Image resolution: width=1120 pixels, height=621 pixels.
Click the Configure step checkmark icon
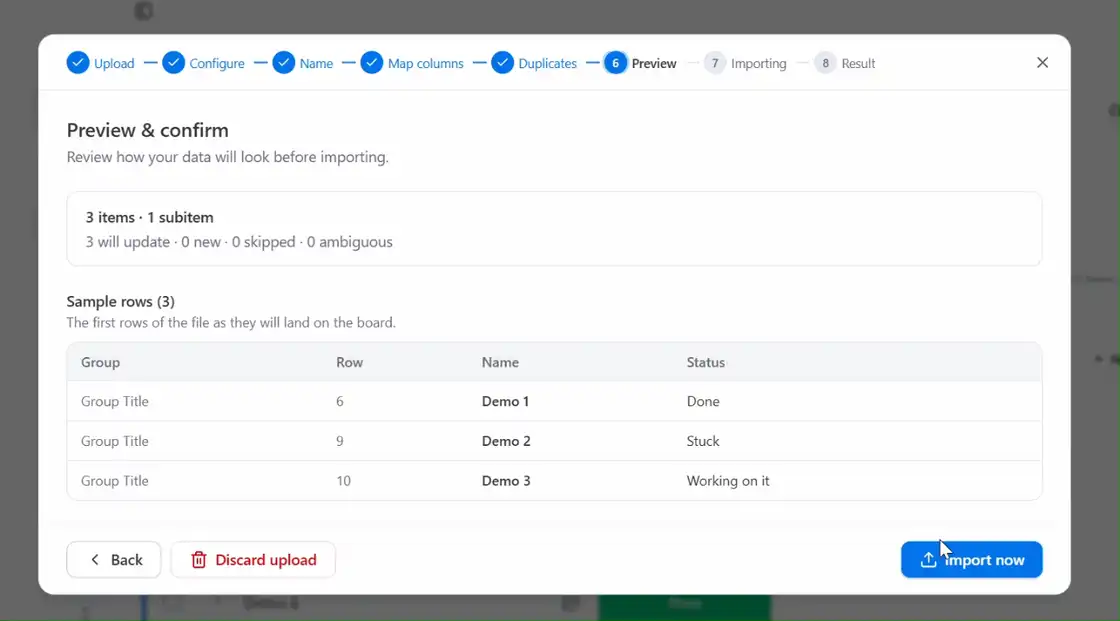[173, 63]
